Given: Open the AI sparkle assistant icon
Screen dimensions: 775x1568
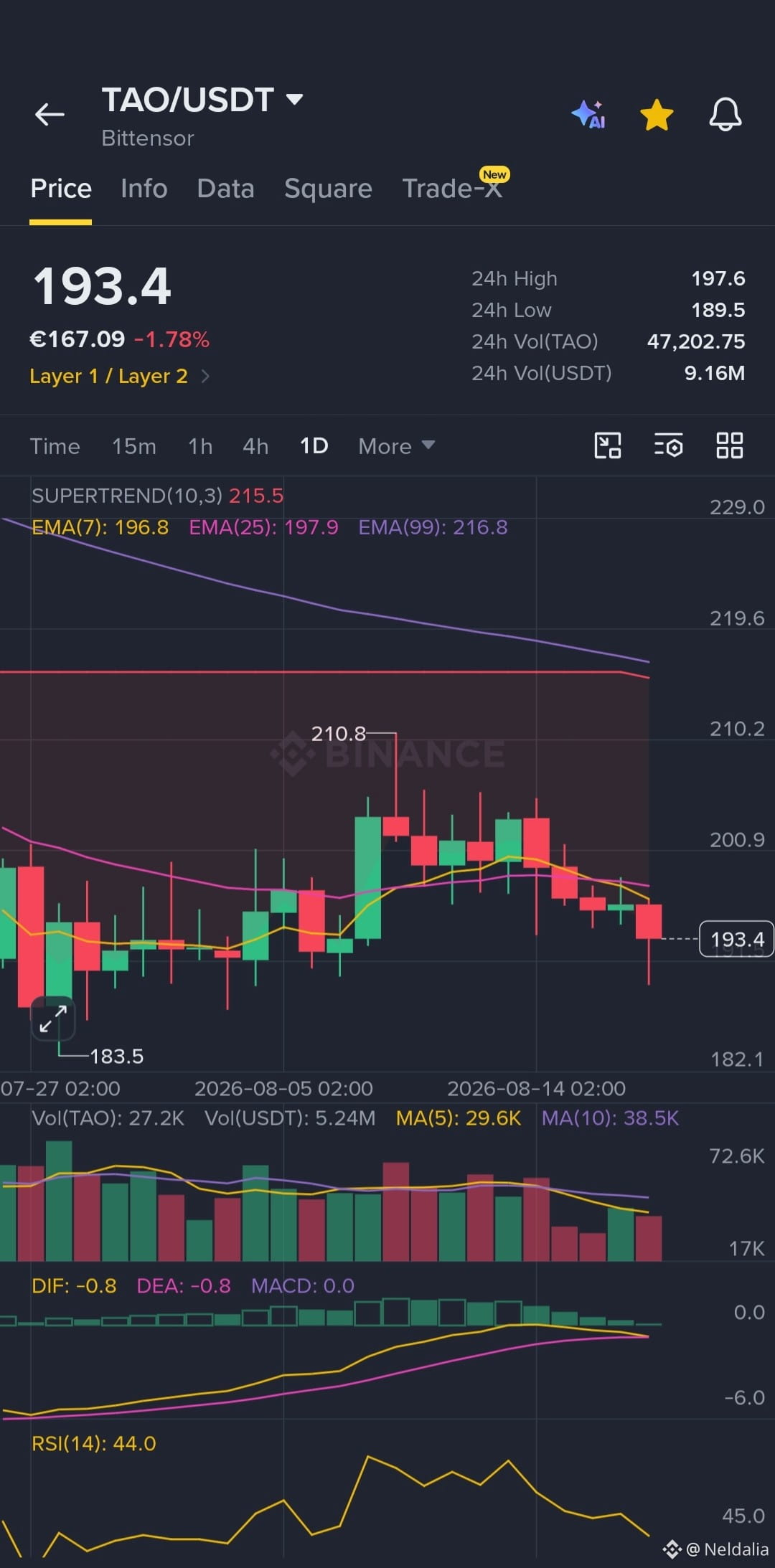Looking at the screenshot, I should click(588, 115).
